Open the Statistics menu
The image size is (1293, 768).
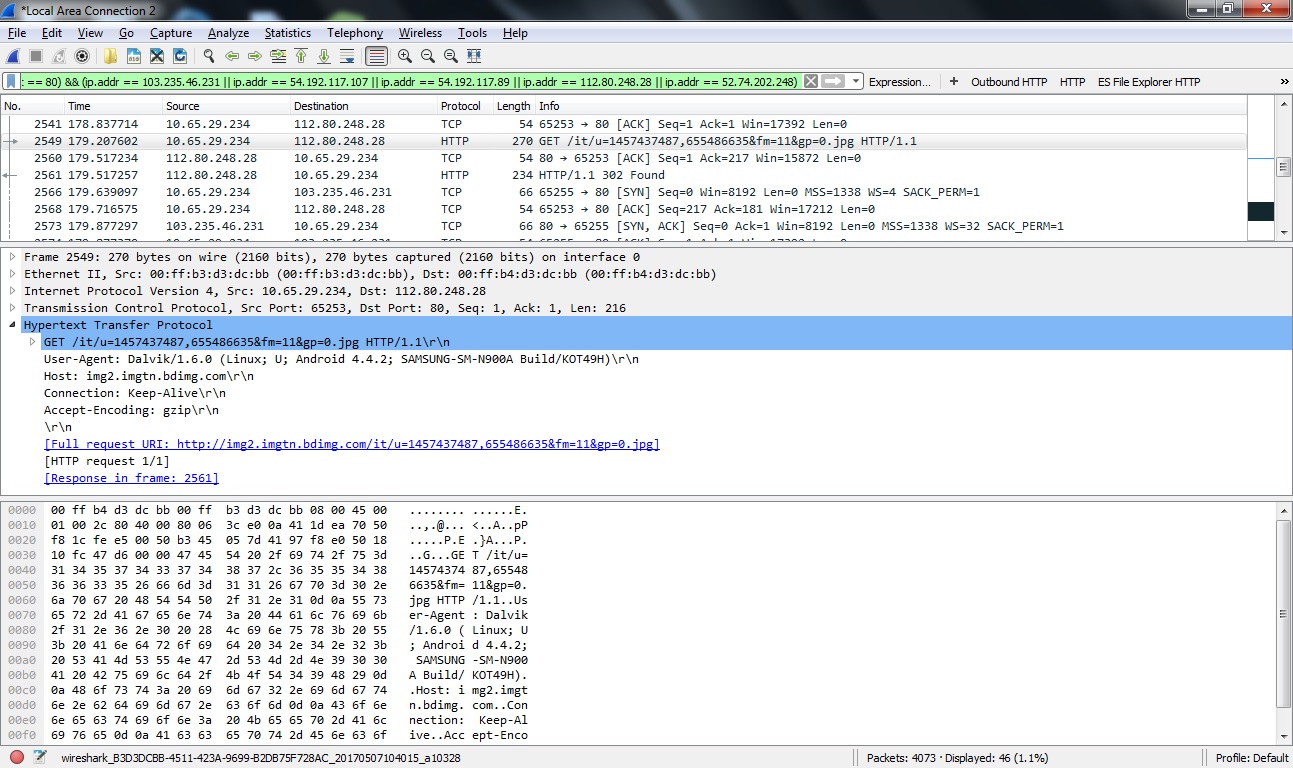tap(287, 33)
